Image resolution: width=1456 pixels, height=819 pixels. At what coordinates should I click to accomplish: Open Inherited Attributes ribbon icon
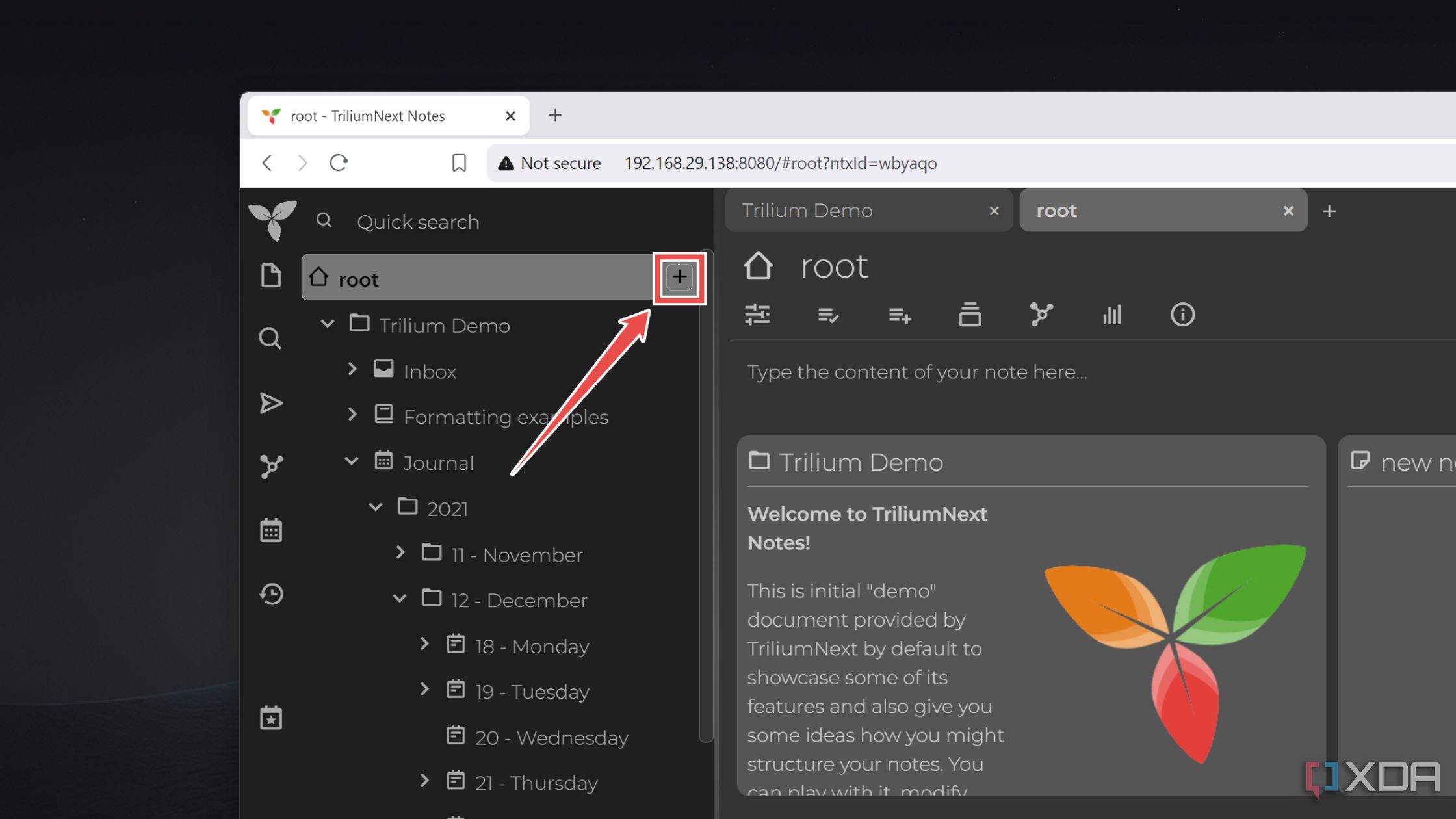coord(900,315)
